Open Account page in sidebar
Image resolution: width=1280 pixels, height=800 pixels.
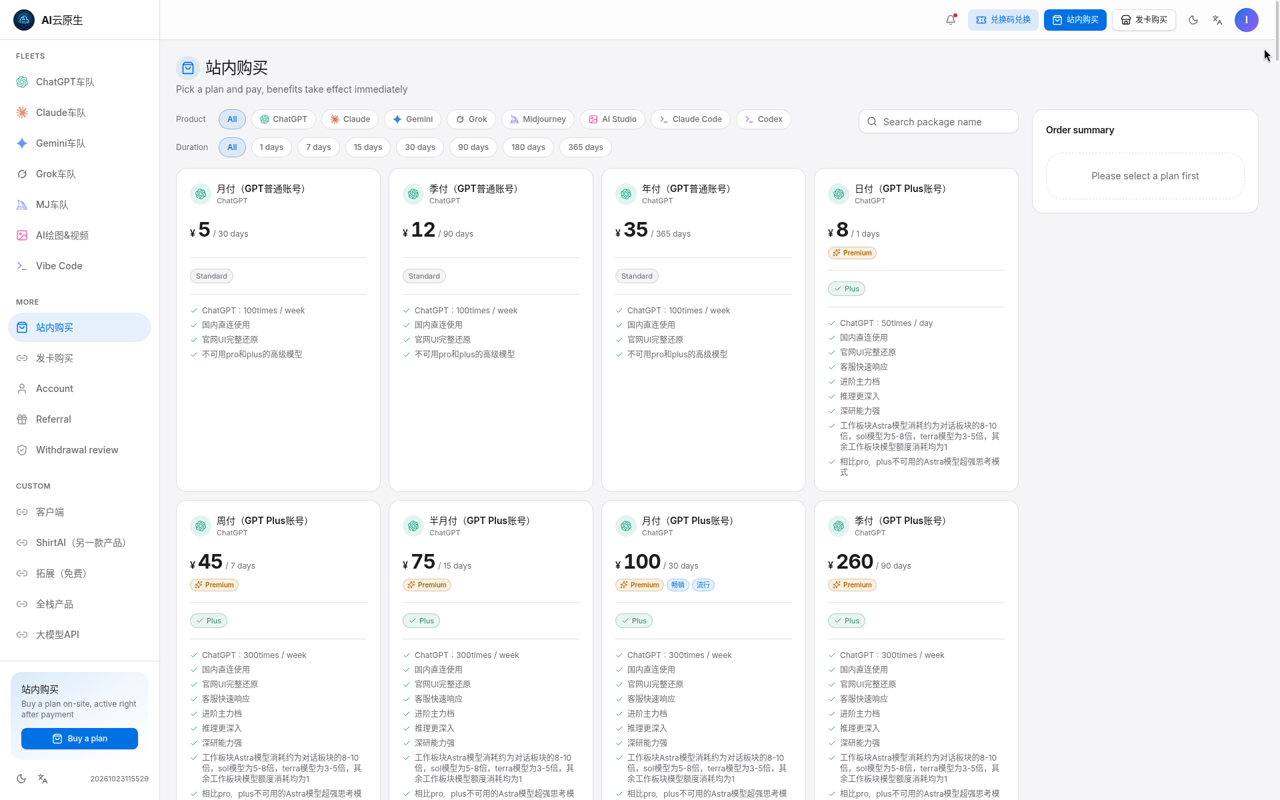[80, 389]
